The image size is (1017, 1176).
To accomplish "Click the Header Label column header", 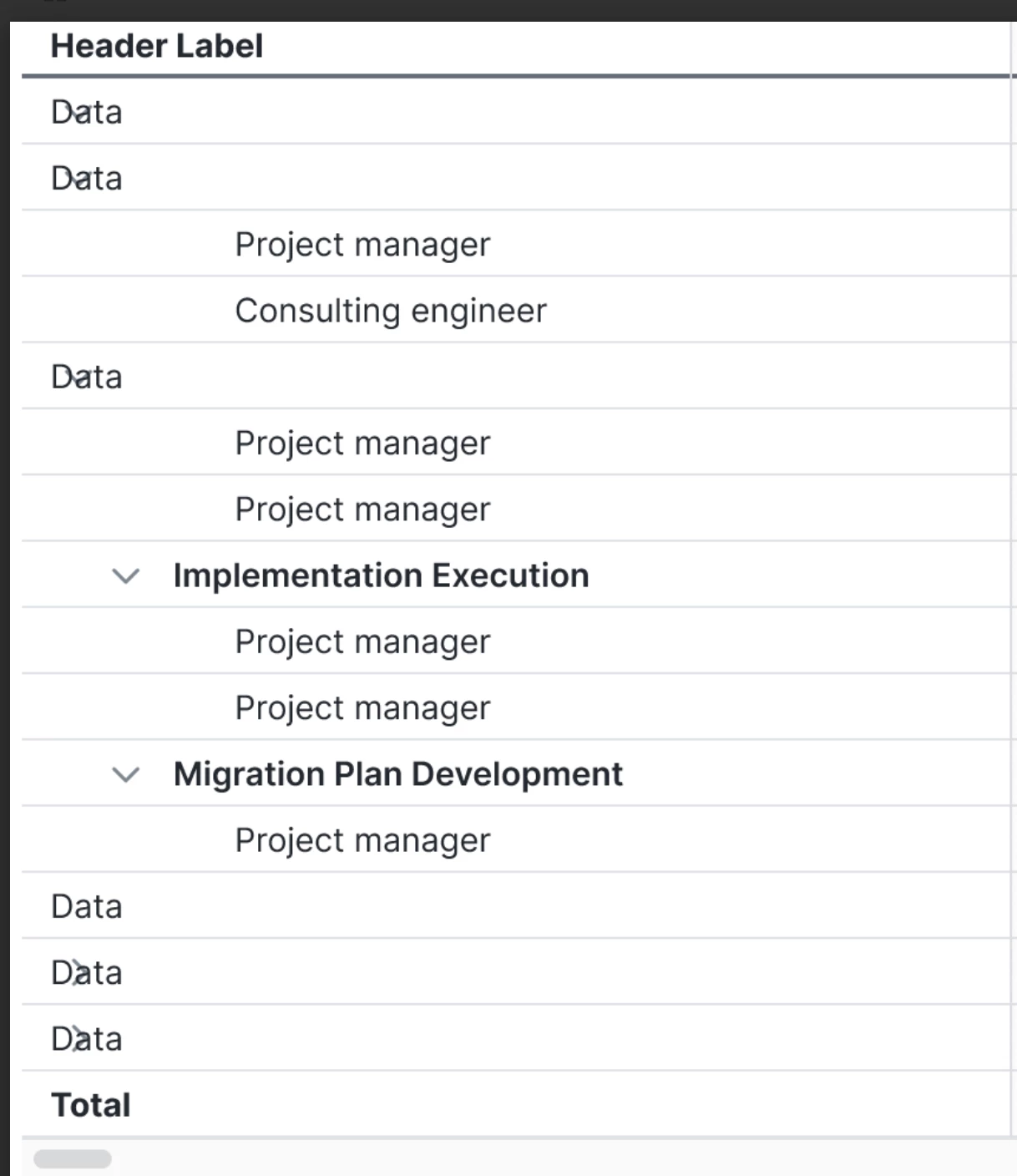I will pyautogui.click(x=157, y=46).
